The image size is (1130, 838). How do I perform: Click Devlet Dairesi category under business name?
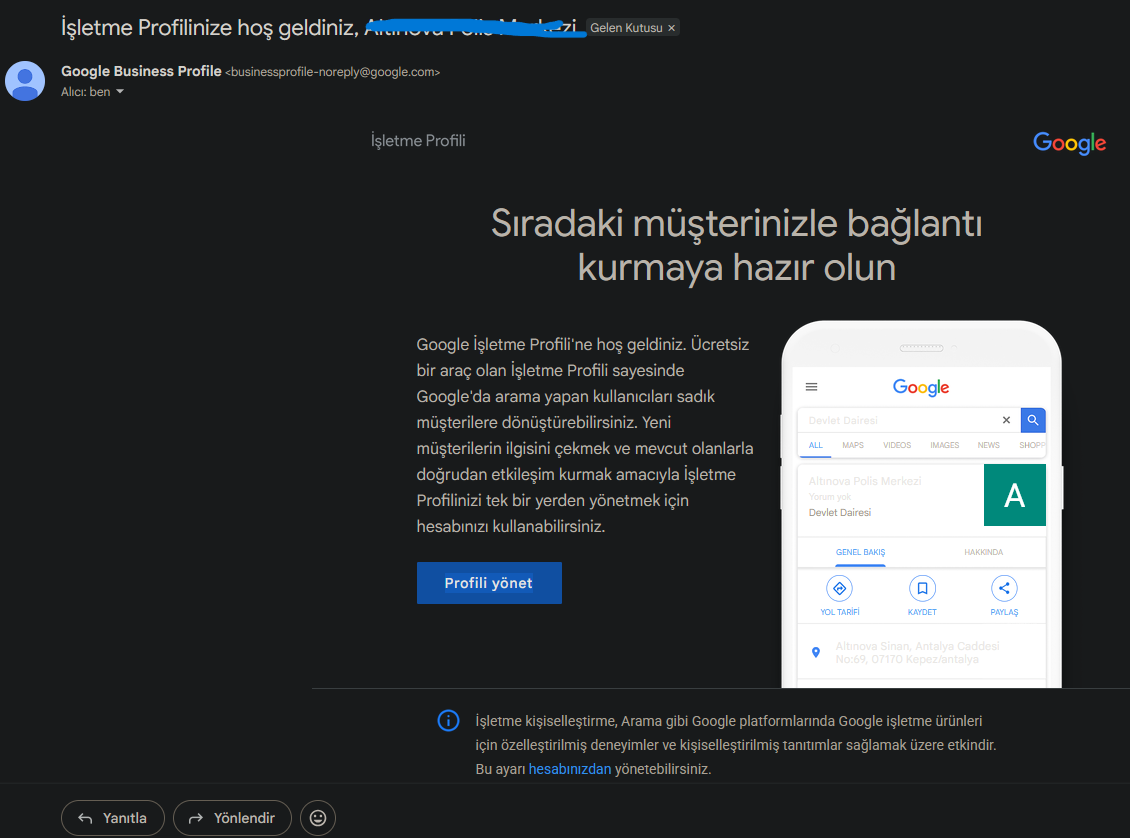(840, 512)
